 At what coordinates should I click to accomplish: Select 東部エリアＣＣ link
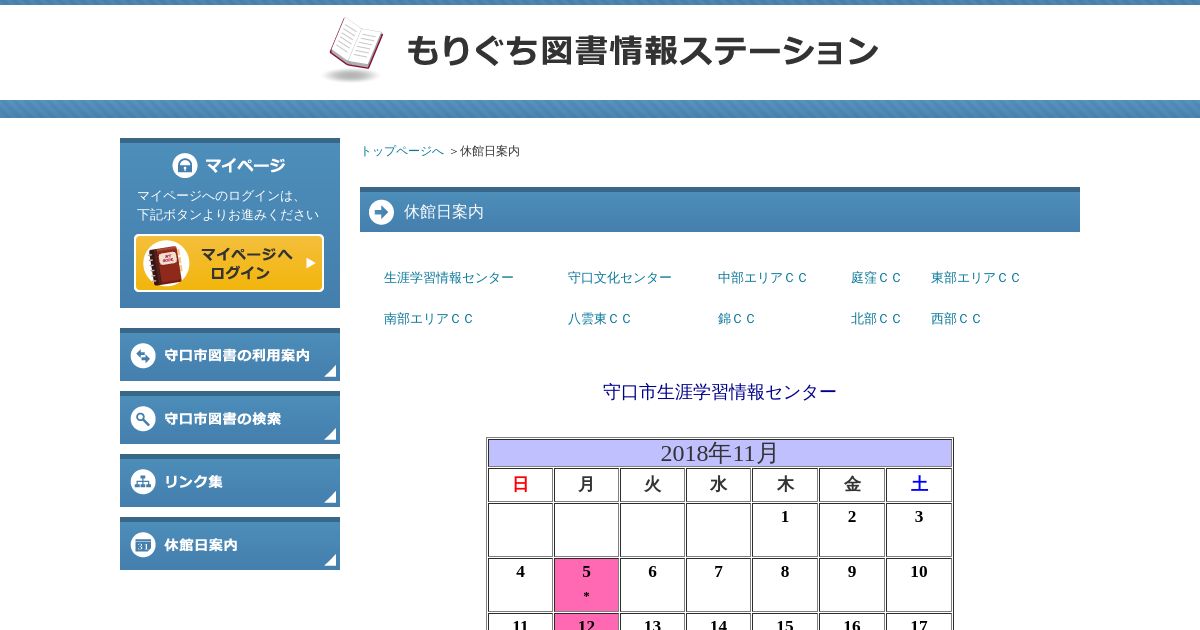(976, 278)
